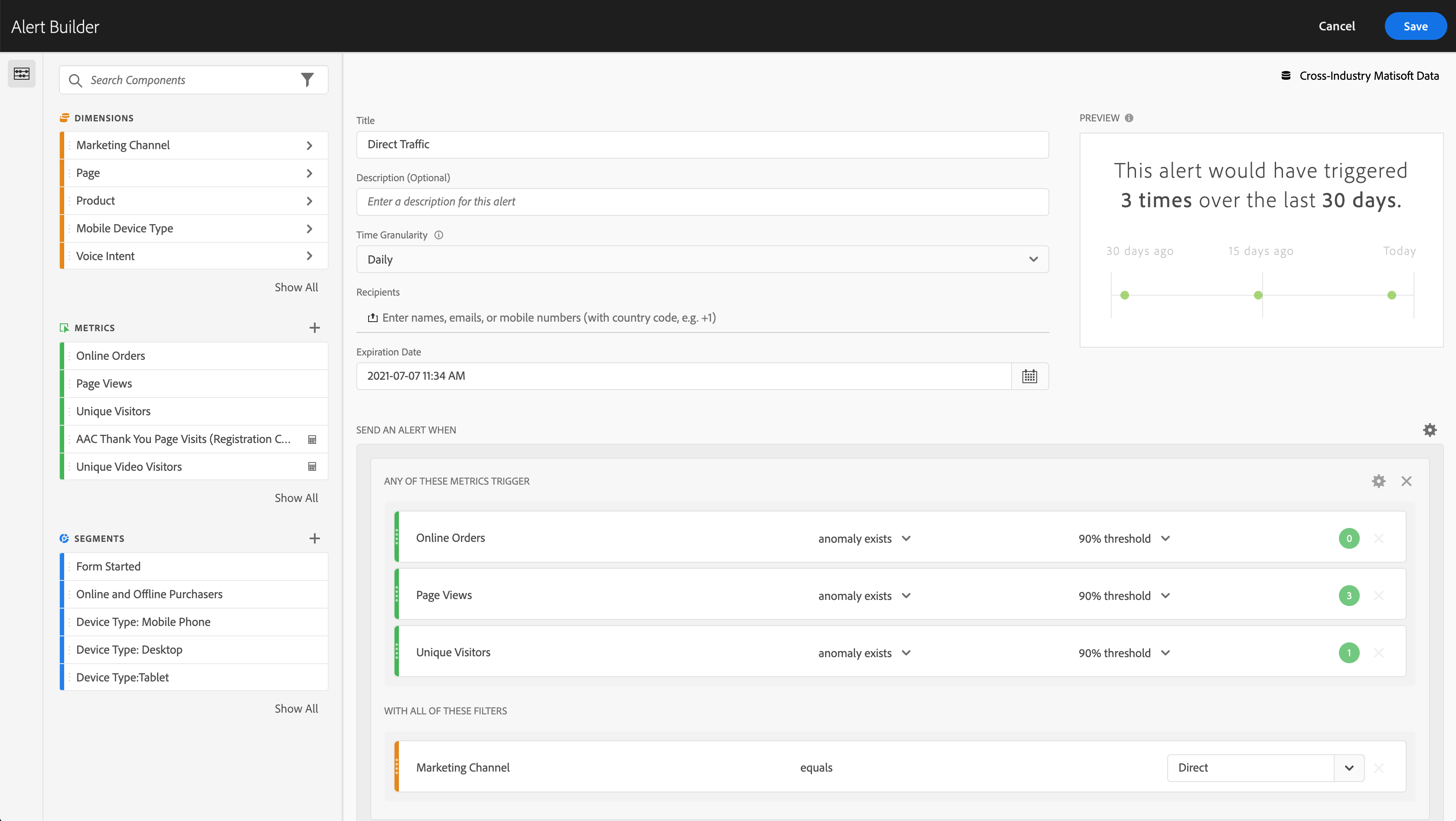Select the Device Type: Desktop segment

(130, 650)
